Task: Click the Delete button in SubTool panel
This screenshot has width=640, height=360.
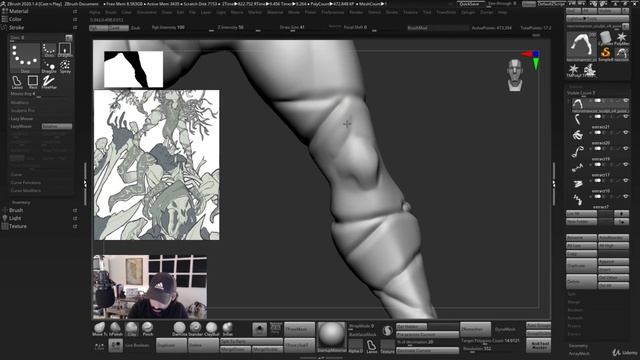Action: [x=581, y=281]
